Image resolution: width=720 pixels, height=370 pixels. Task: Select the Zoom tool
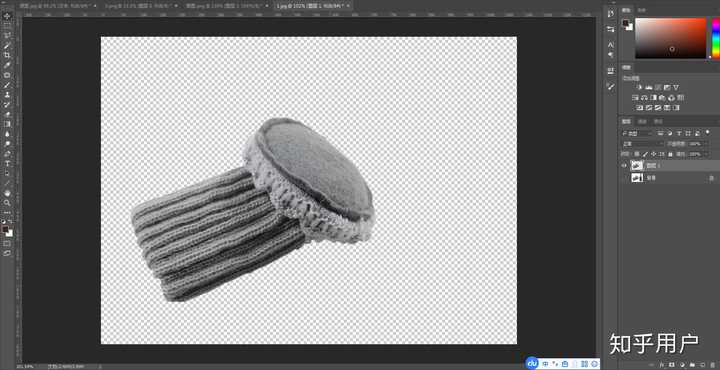(x=7, y=202)
